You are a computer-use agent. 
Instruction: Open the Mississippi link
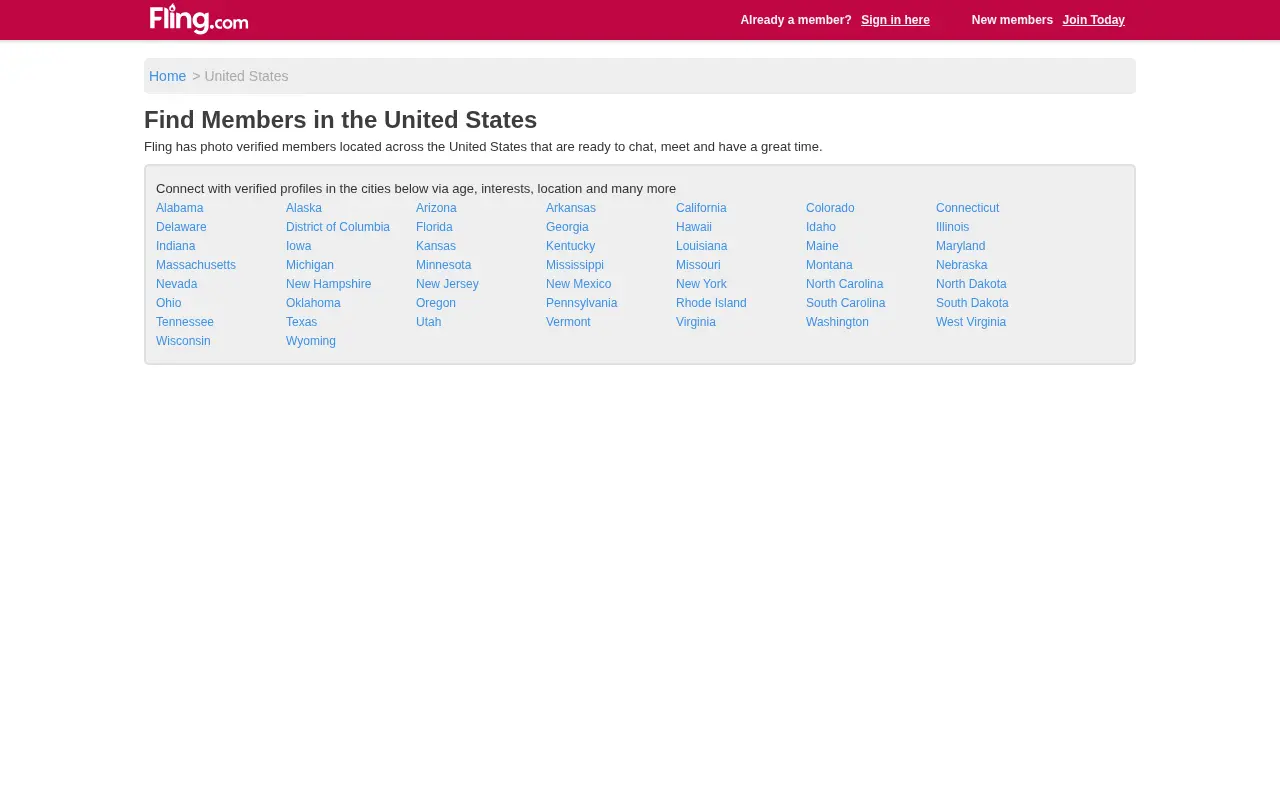[x=575, y=265]
